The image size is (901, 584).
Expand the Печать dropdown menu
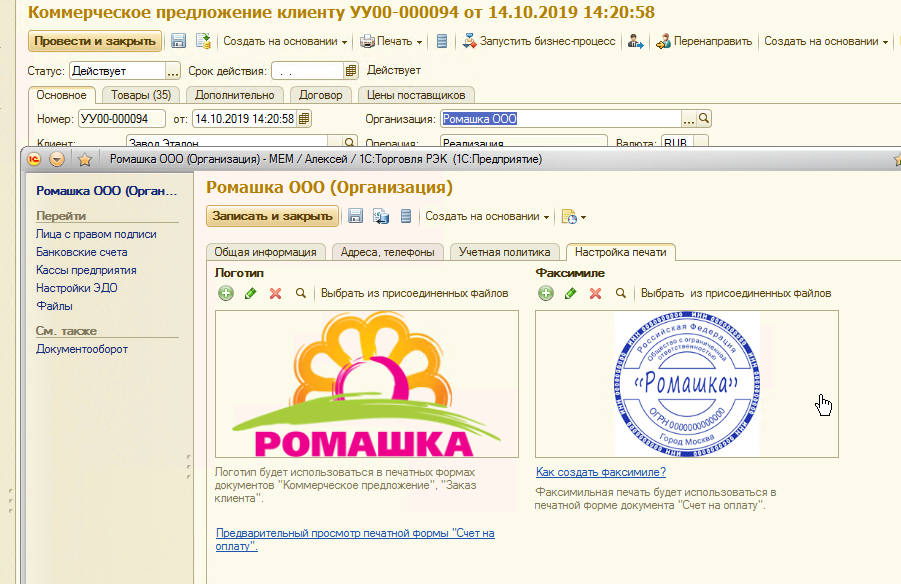390,41
